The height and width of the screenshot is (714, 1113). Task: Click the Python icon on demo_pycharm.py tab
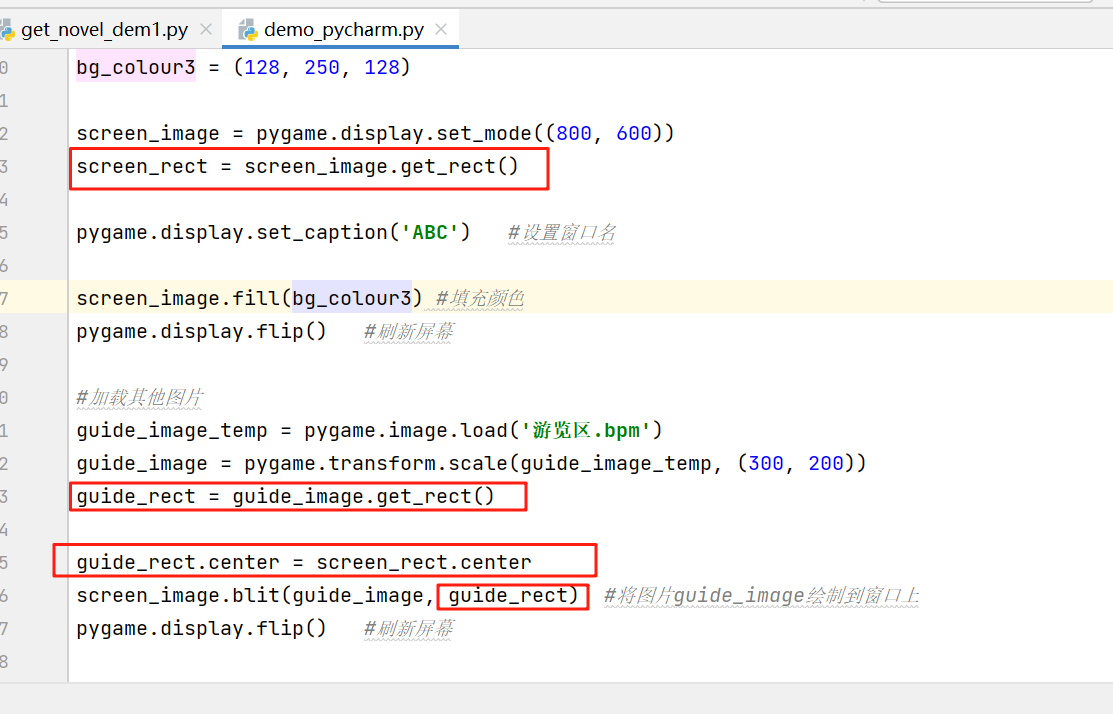pyautogui.click(x=246, y=29)
